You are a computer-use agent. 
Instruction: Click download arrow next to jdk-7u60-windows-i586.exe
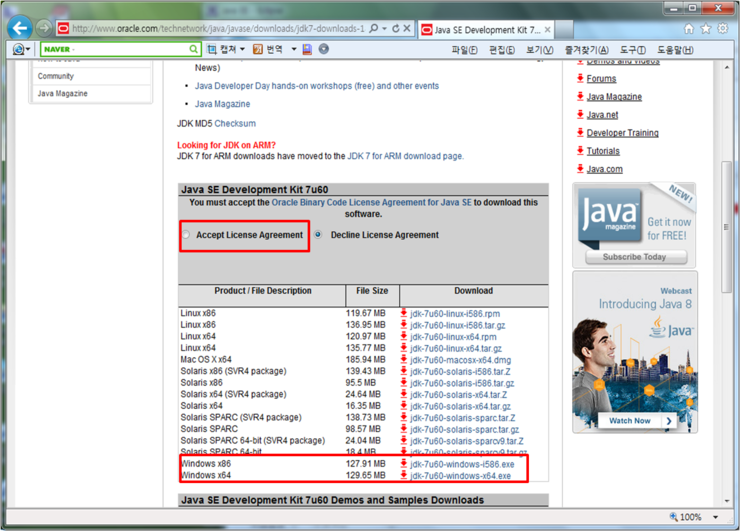[x=404, y=464]
